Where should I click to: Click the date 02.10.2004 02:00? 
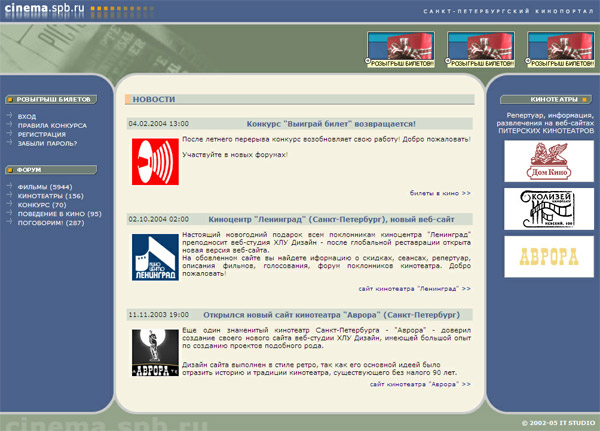[159, 219]
